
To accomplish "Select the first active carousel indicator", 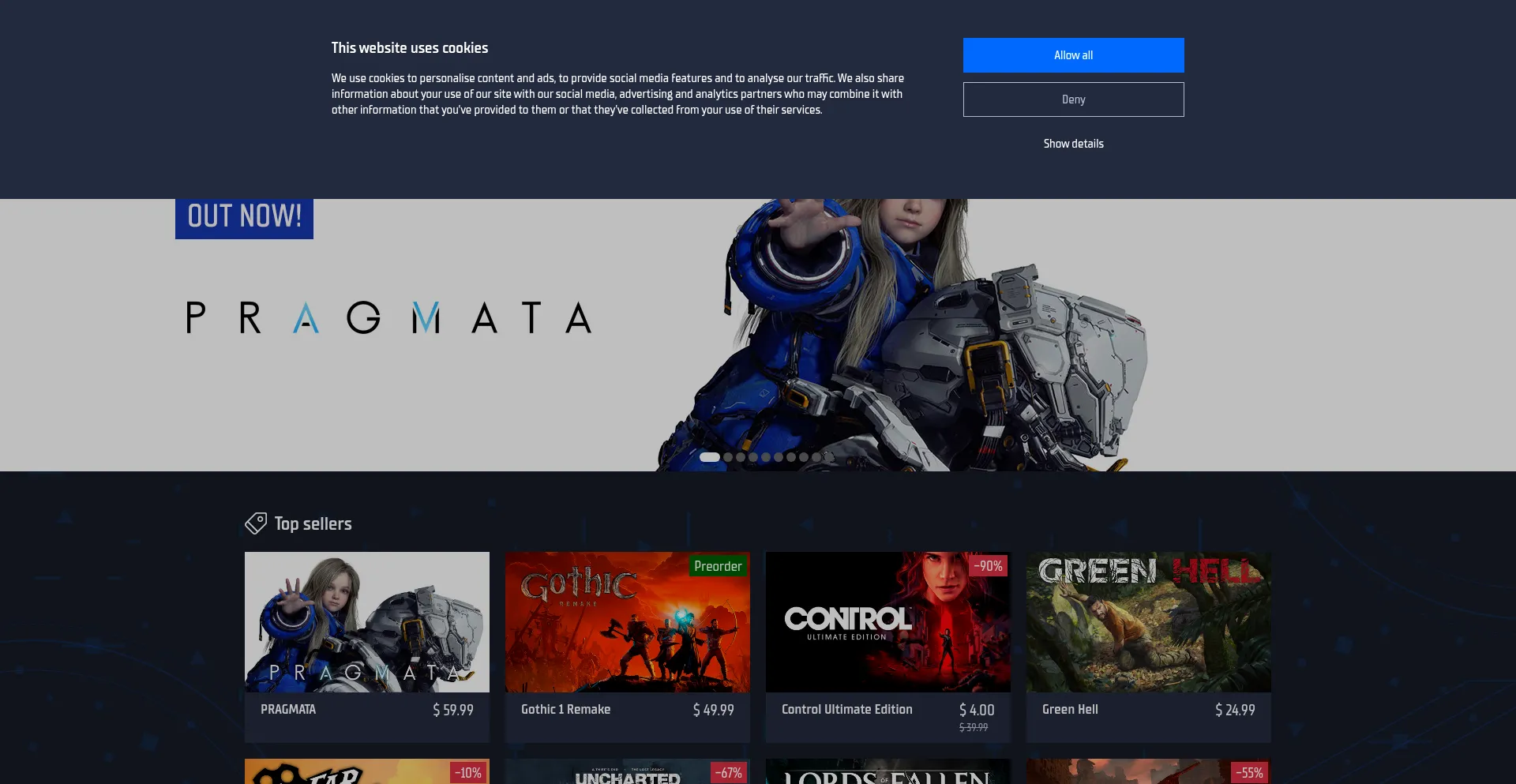I will tap(709, 457).
